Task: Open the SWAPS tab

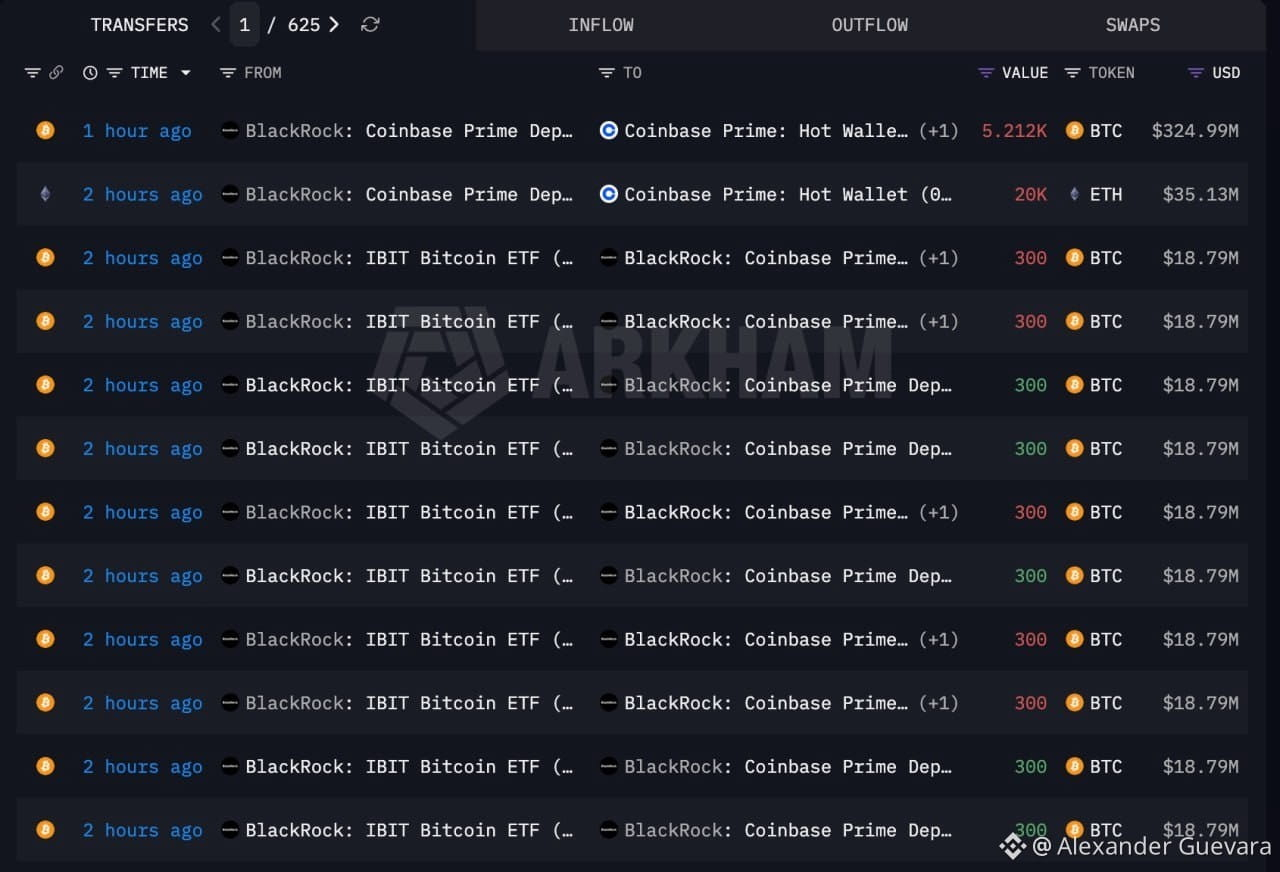Action: (1133, 25)
